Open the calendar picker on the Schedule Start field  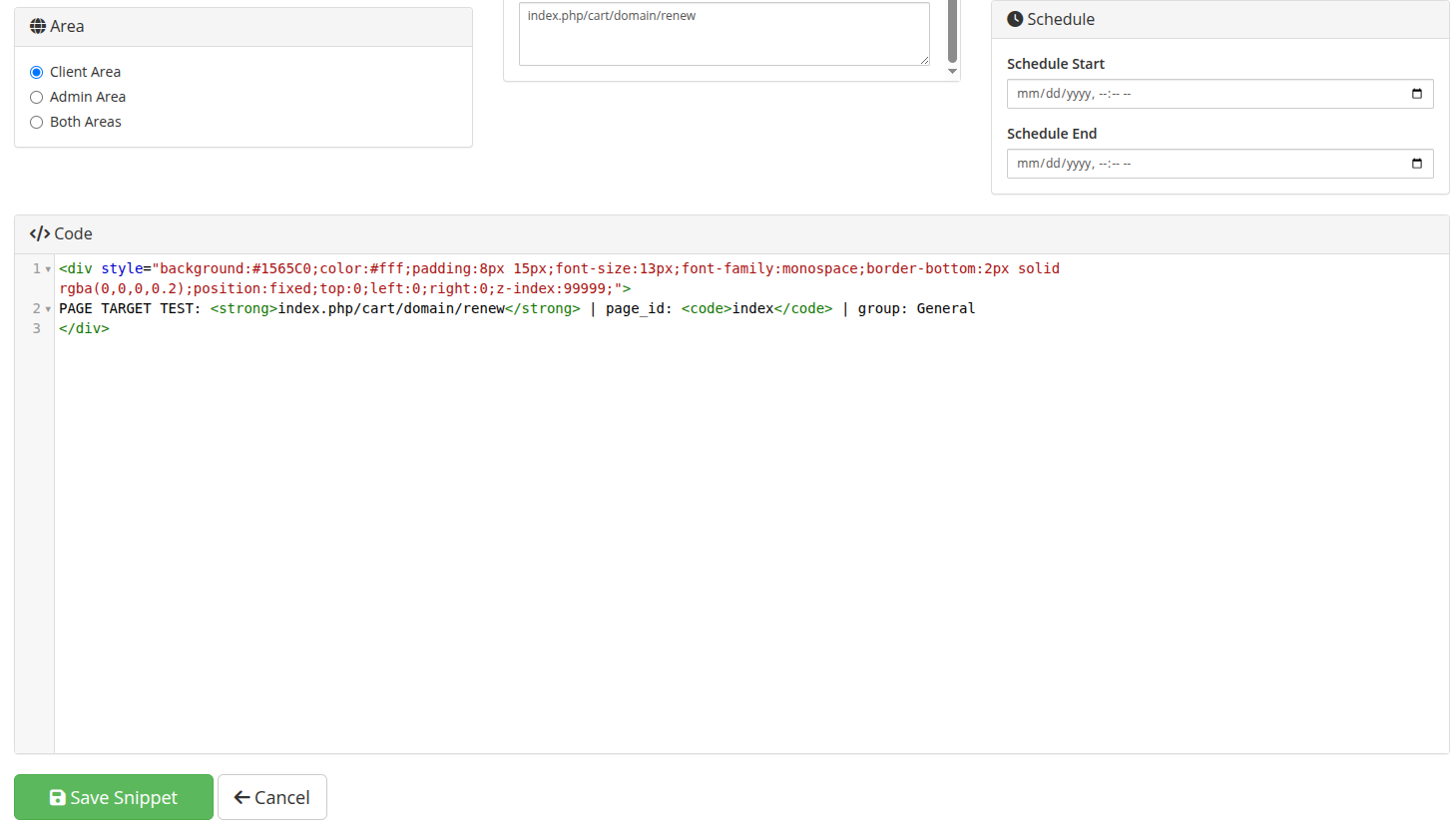1417,93
